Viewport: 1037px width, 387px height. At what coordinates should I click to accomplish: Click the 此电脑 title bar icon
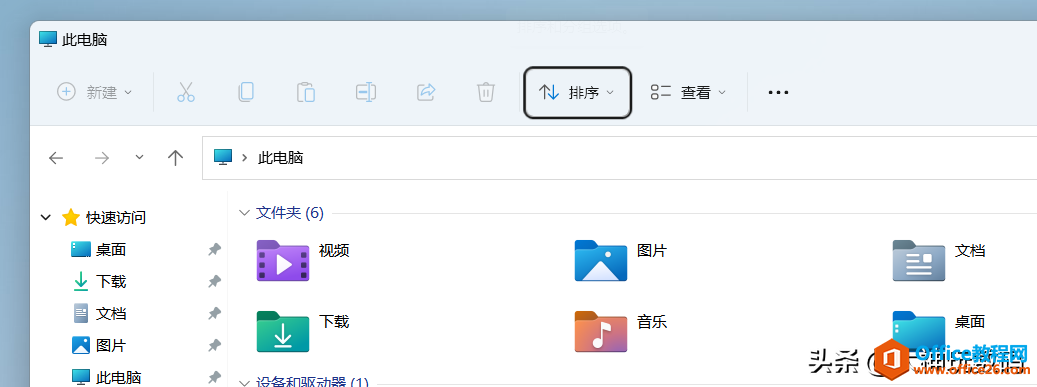48,39
